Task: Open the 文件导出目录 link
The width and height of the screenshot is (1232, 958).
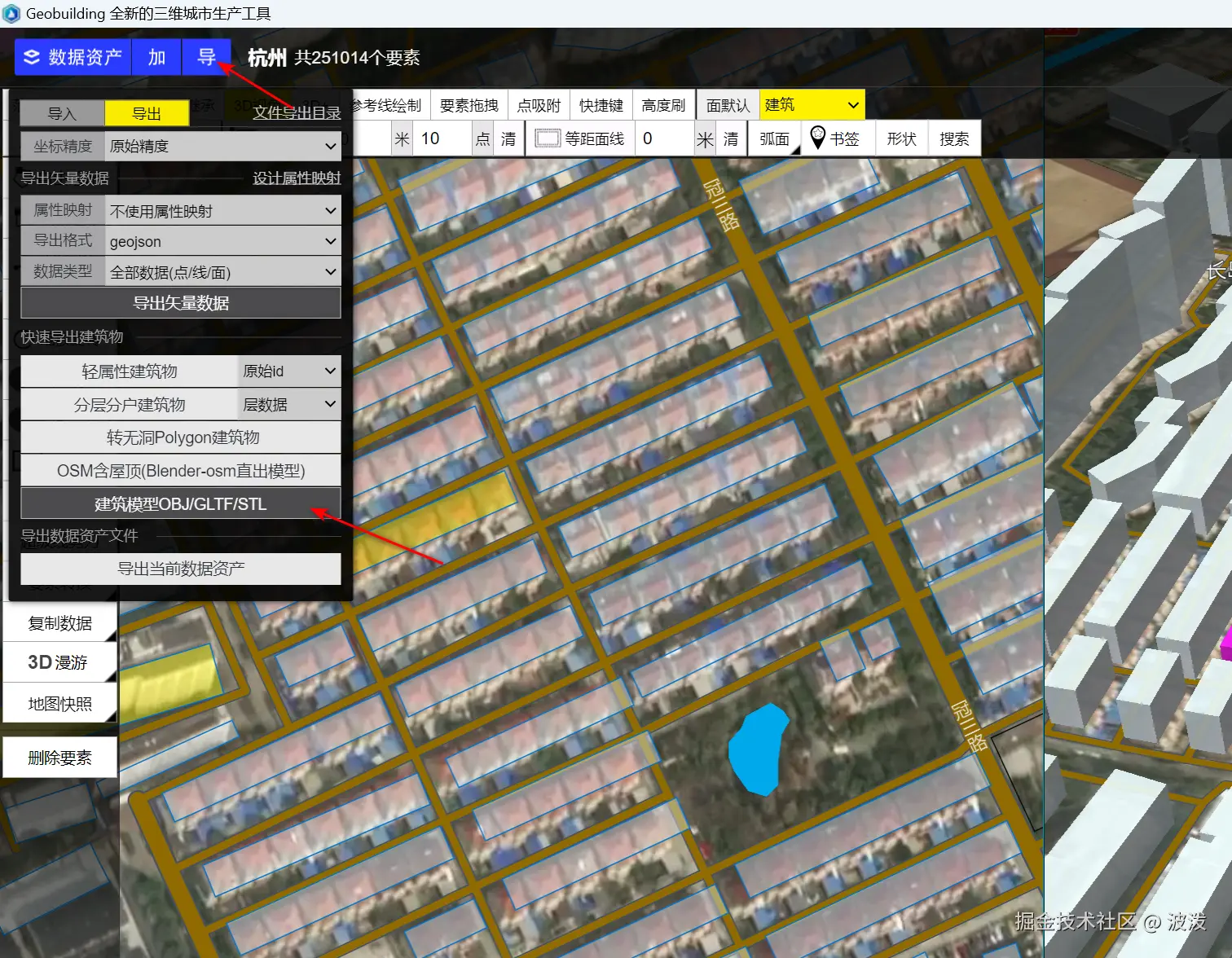Action: [297, 112]
